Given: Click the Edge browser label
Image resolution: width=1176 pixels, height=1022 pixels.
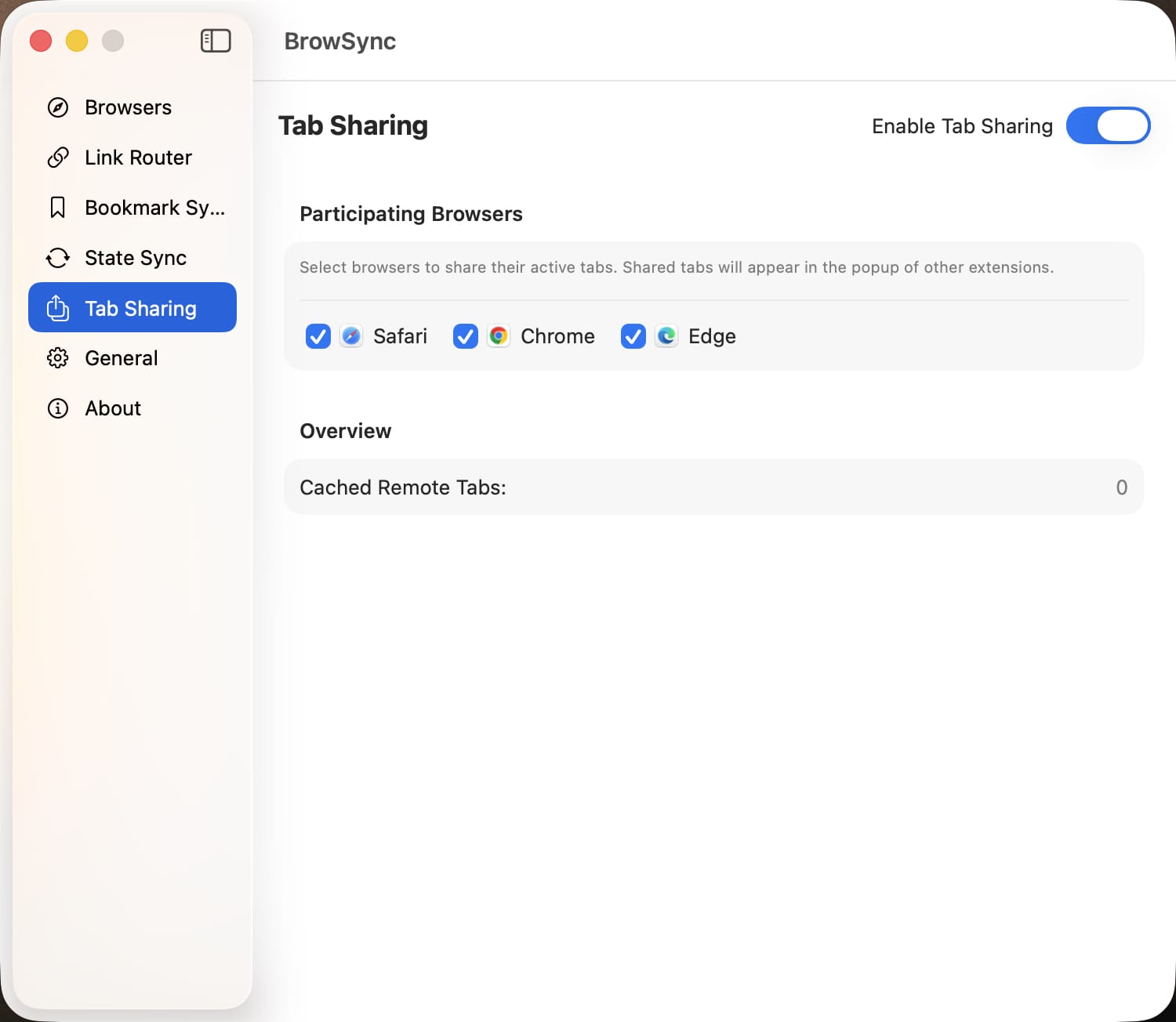Looking at the screenshot, I should pyautogui.click(x=712, y=336).
